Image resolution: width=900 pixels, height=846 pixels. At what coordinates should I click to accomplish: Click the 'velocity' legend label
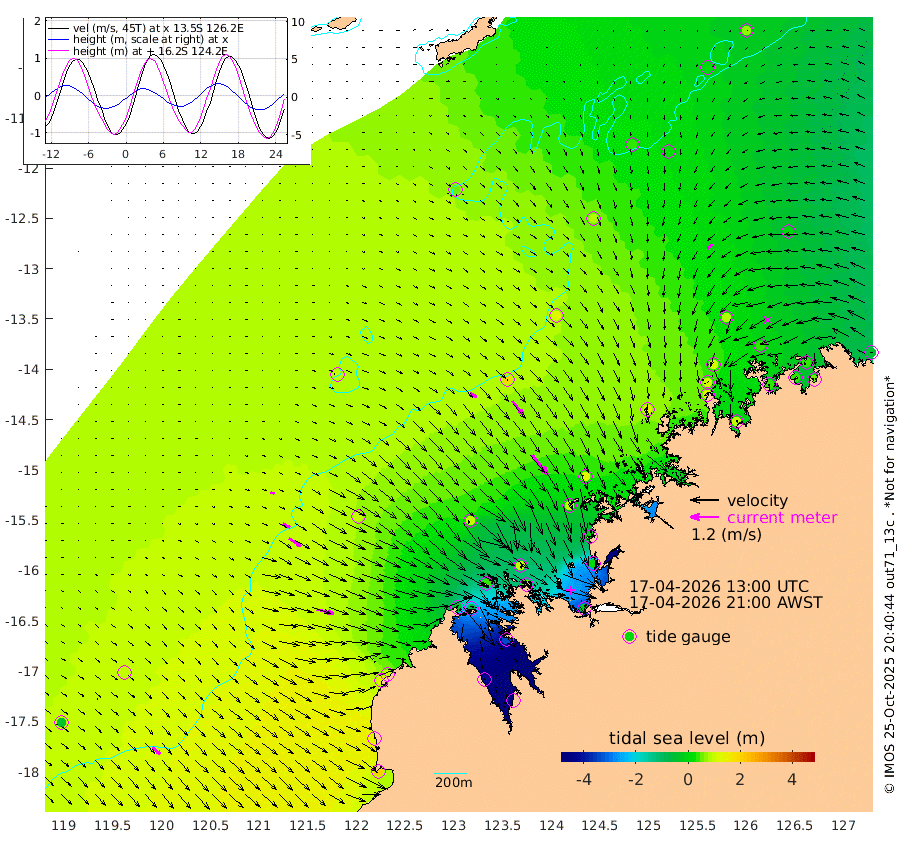(x=757, y=500)
